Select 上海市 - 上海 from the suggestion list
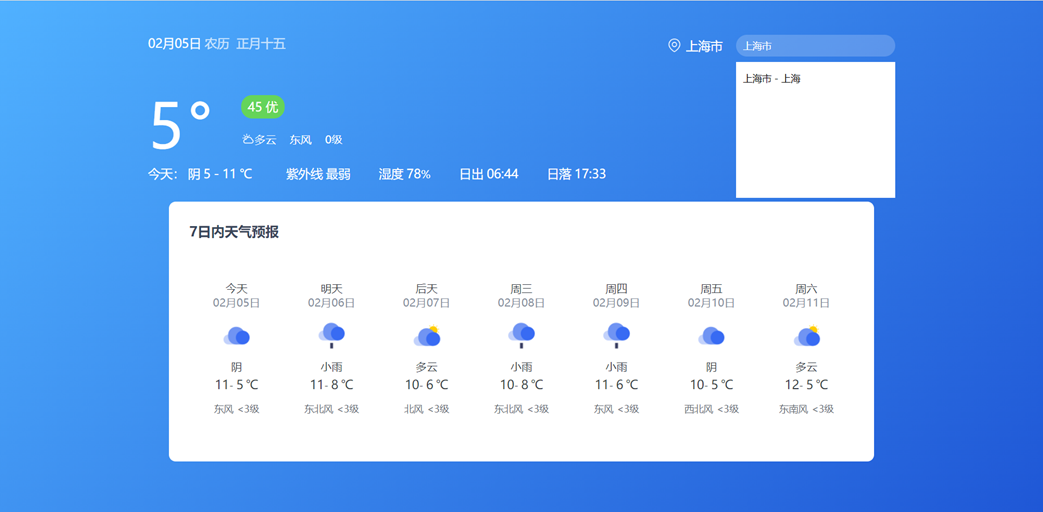 click(x=772, y=79)
